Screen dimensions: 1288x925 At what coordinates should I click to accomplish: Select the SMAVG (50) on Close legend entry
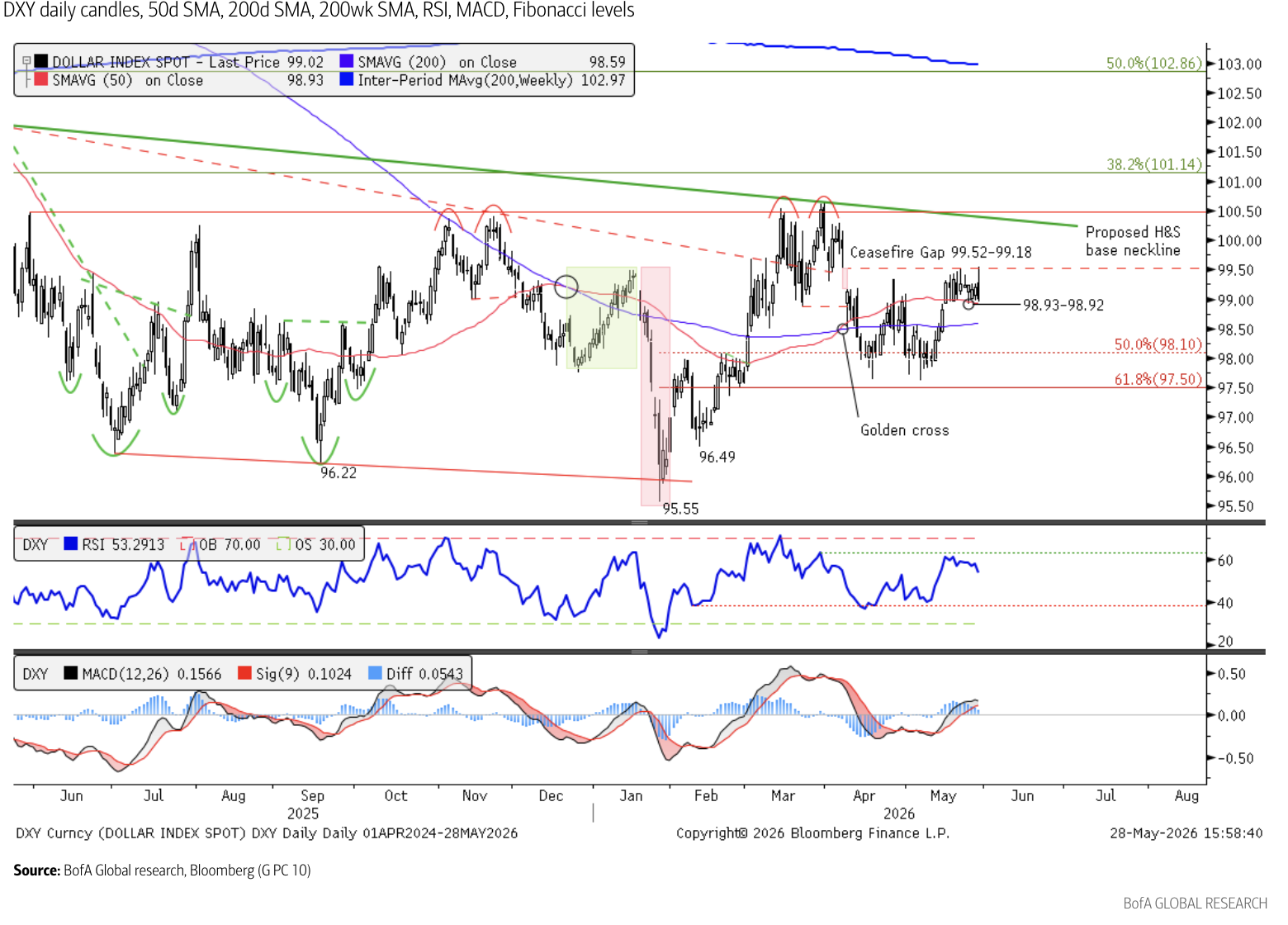point(188,80)
